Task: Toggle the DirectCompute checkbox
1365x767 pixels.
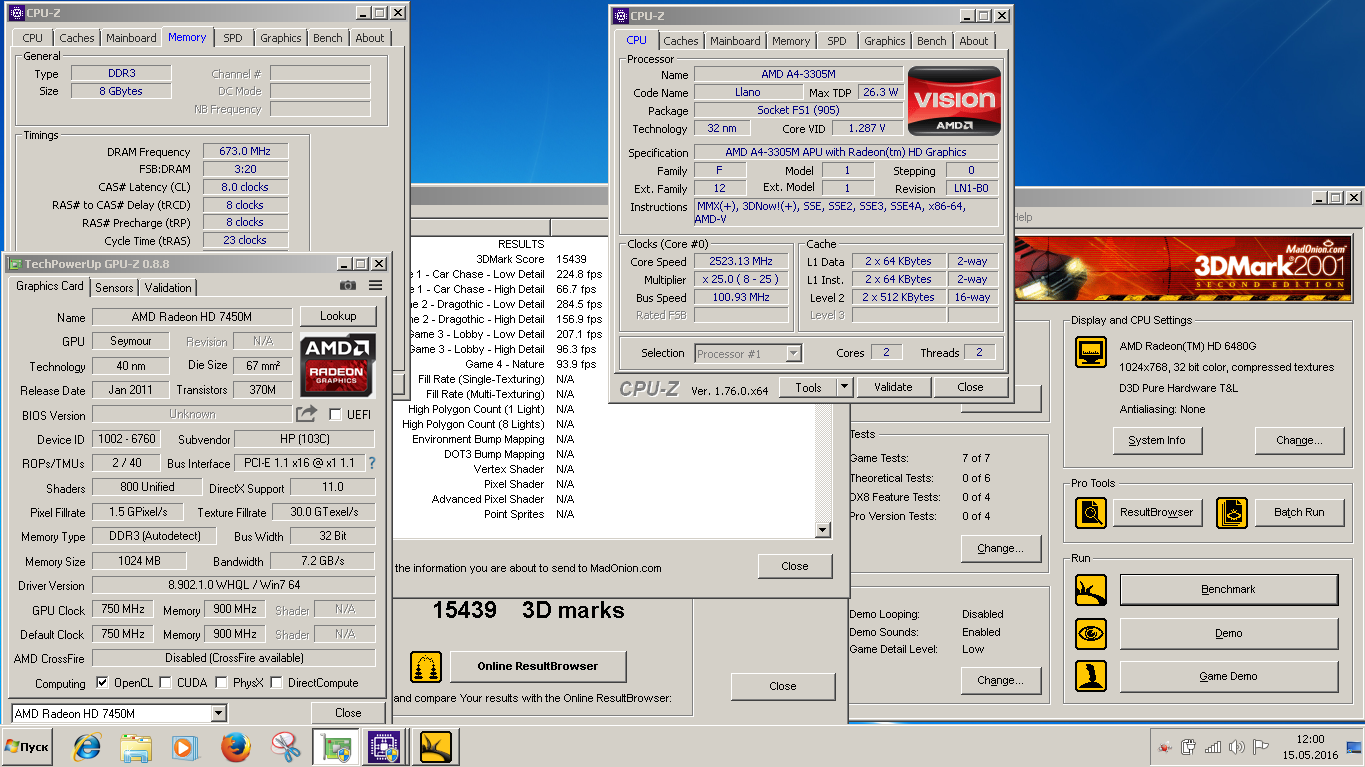Action: tap(277, 683)
